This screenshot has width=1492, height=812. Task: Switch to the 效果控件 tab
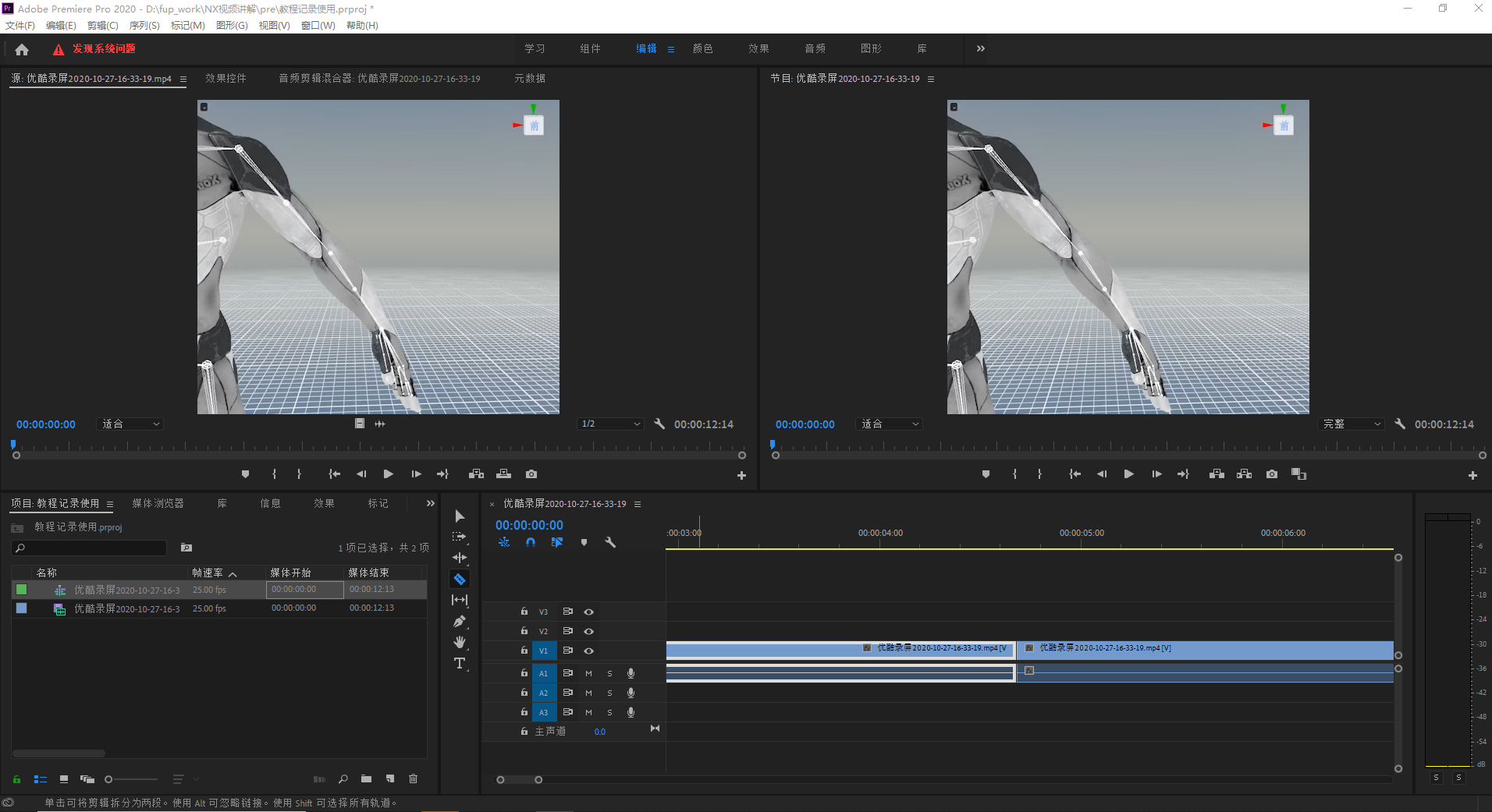click(x=226, y=78)
